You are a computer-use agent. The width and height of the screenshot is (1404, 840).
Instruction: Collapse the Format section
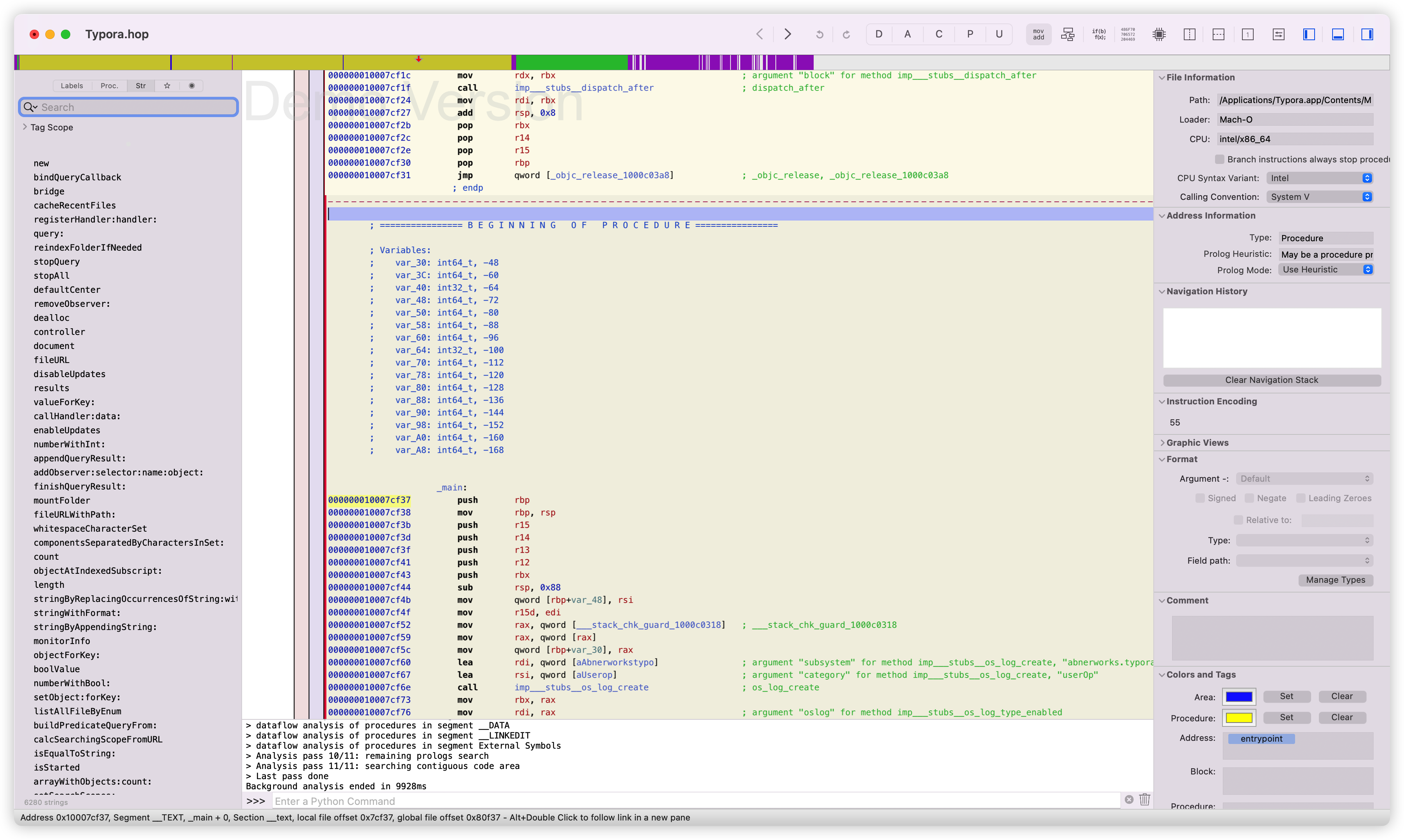1162,459
